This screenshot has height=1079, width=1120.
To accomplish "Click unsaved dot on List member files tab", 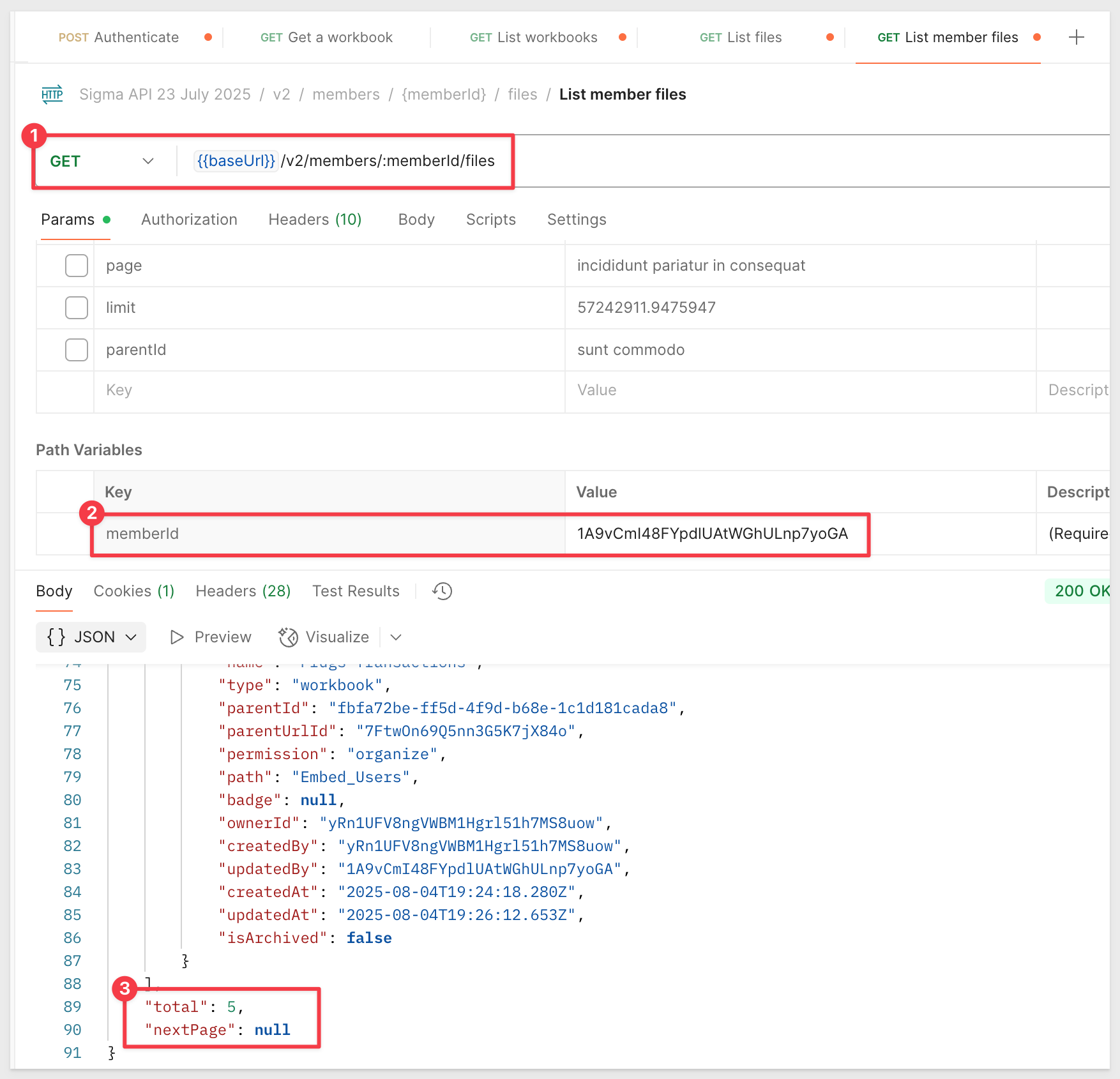I will coord(1037,38).
